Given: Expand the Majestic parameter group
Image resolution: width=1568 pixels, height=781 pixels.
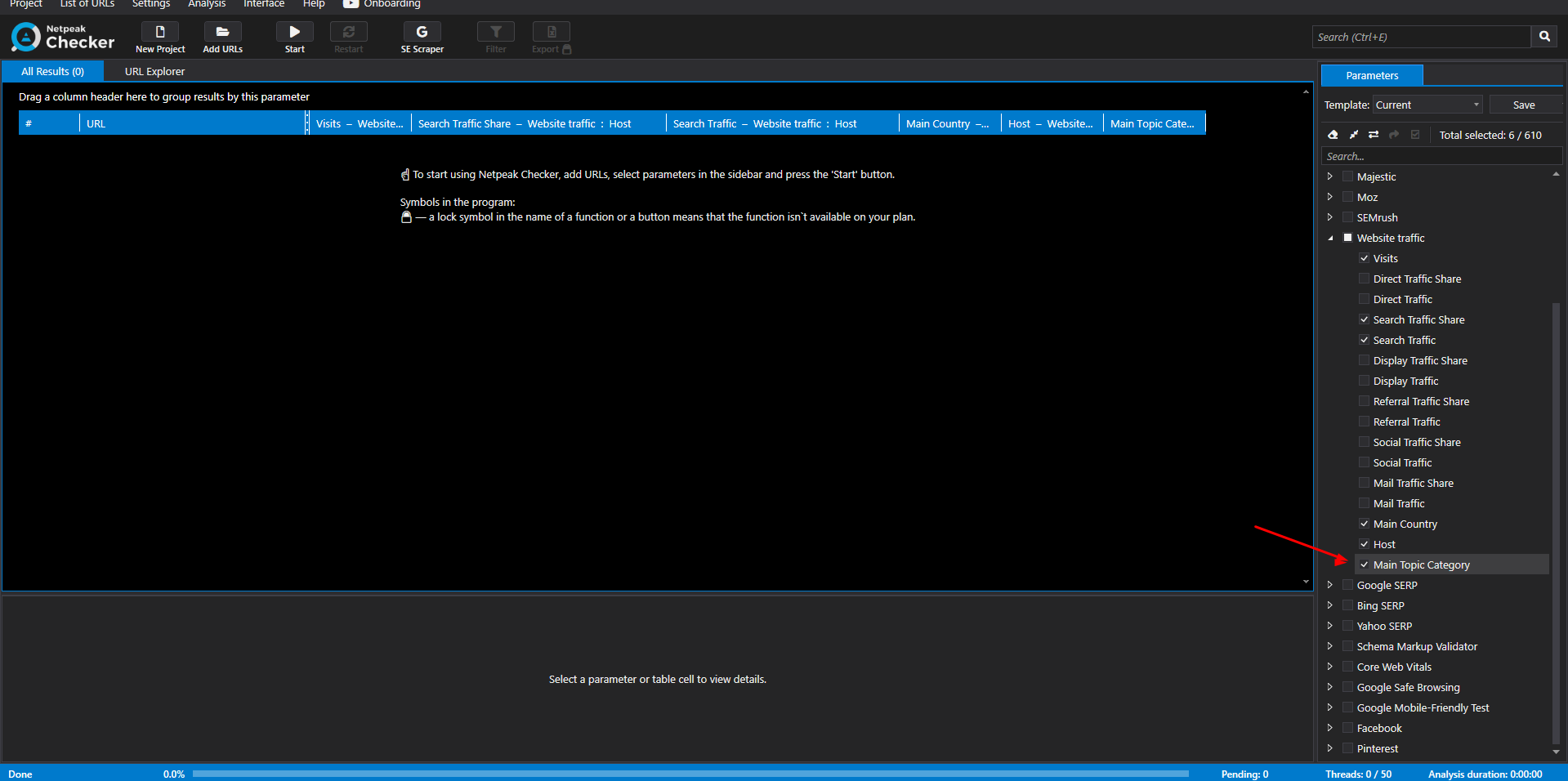Looking at the screenshot, I should (1330, 176).
